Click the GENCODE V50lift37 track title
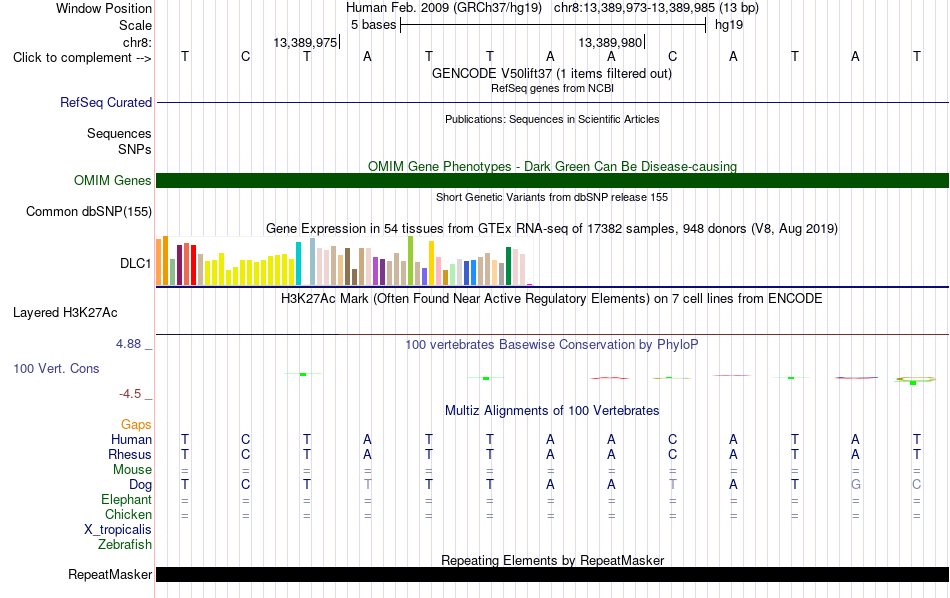Viewport: 950px width, 598px height. [551, 73]
